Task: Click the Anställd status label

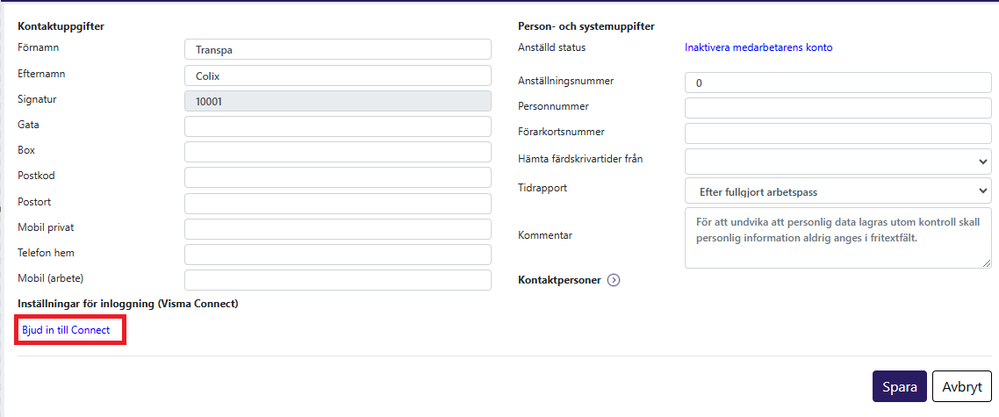Action: [552, 47]
